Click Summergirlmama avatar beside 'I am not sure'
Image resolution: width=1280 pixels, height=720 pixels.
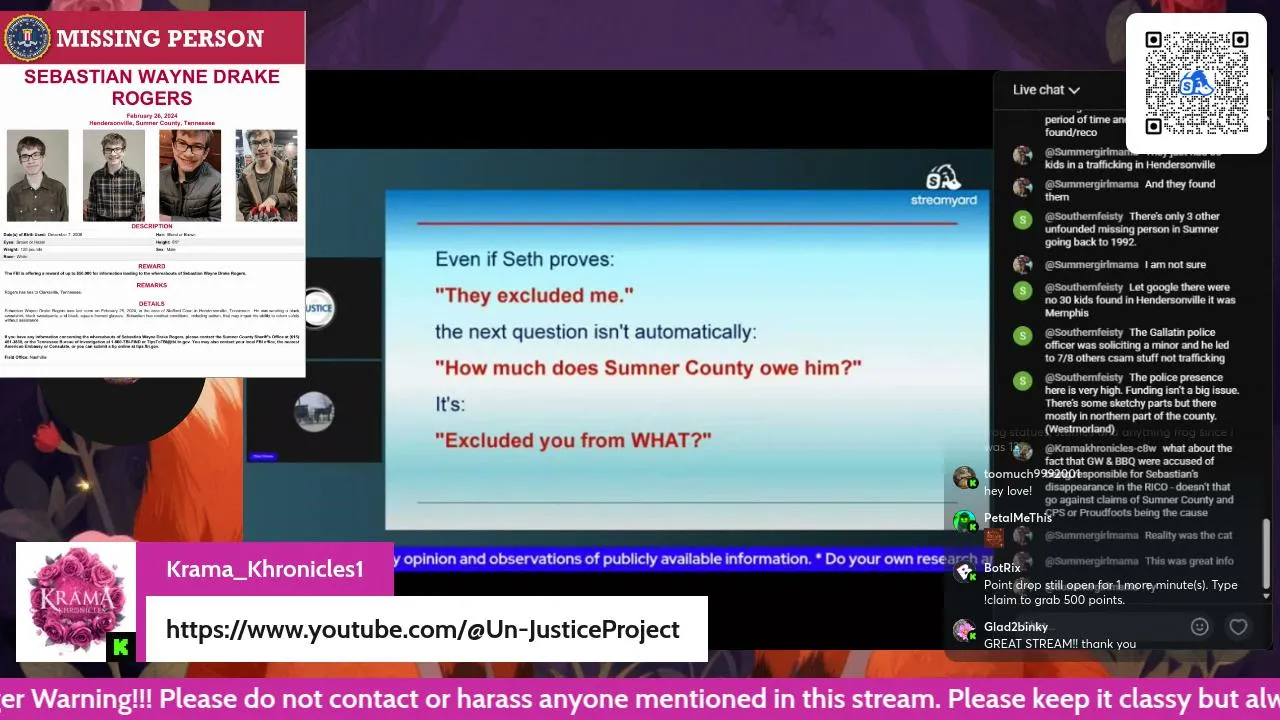pos(1022,264)
